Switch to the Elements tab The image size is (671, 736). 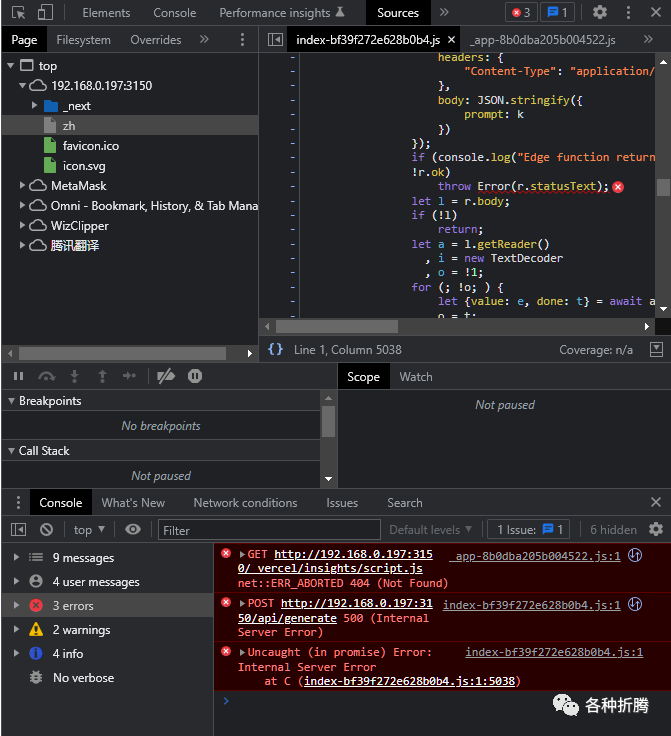point(106,13)
